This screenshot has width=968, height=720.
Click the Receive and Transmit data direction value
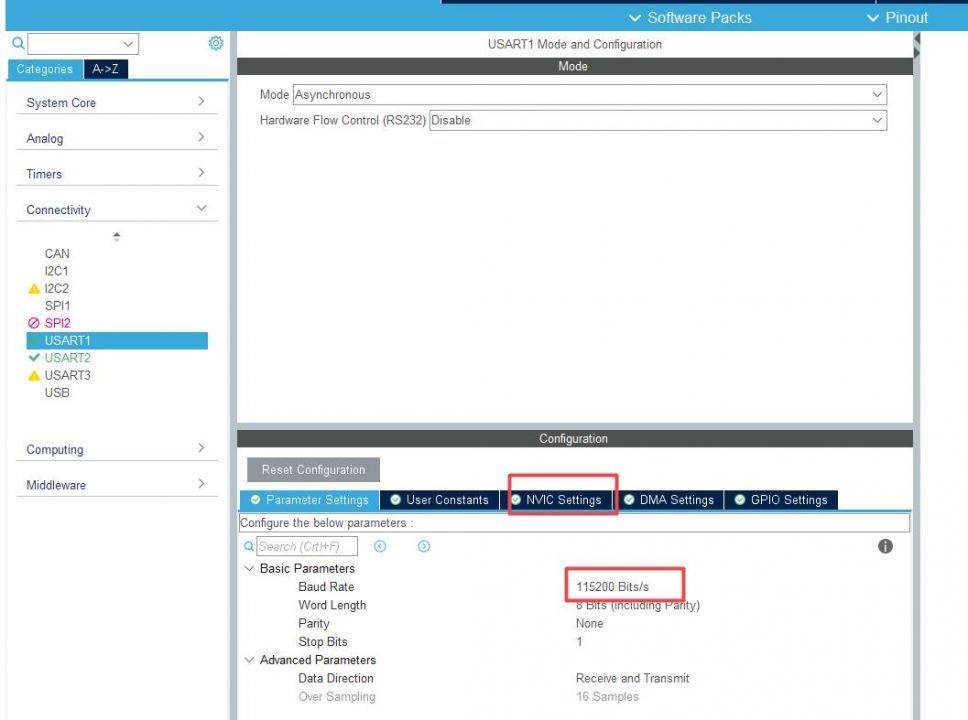point(632,678)
